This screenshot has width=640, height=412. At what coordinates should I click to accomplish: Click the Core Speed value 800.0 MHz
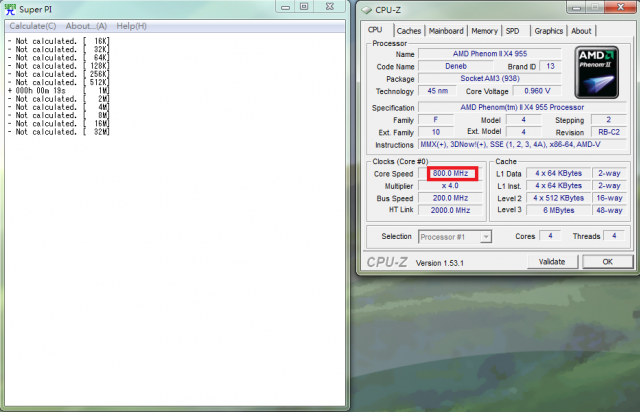tap(450, 173)
